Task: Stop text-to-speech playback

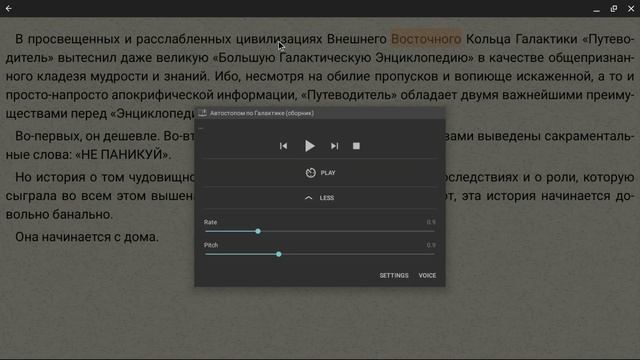Action: (356, 146)
